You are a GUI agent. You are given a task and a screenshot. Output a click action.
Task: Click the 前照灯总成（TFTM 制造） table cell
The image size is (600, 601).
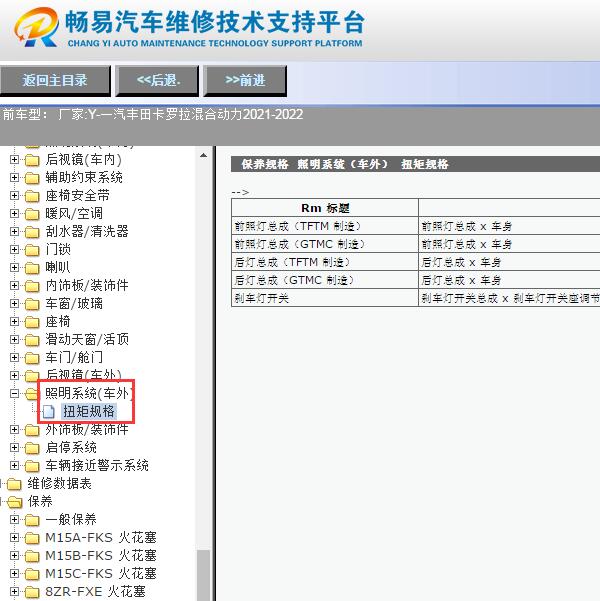pyautogui.click(x=325, y=226)
